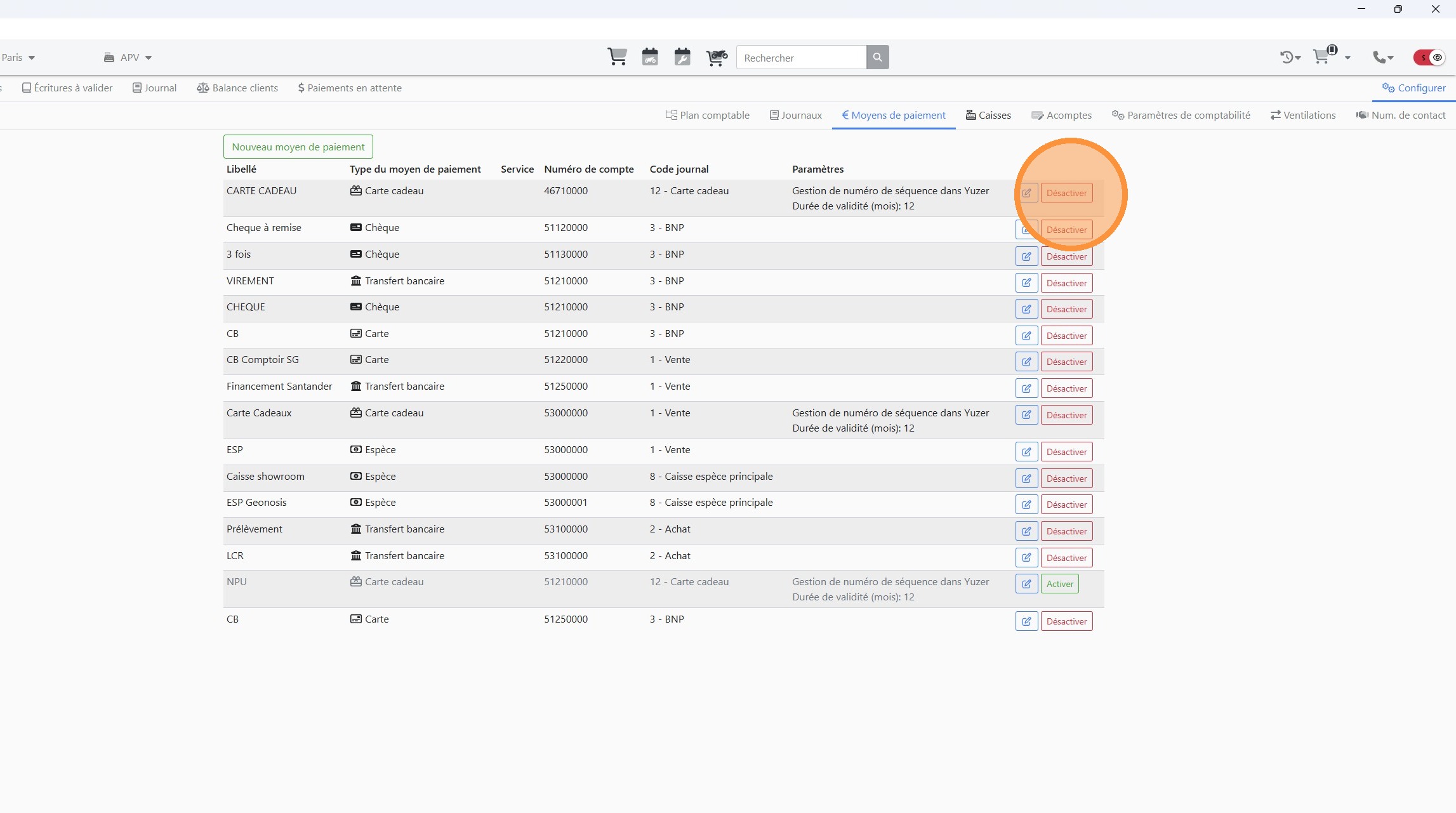Image resolution: width=1456 pixels, height=813 pixels.
Task: Click Nouveau moyen de paiement button
Action: pos(298,147)
